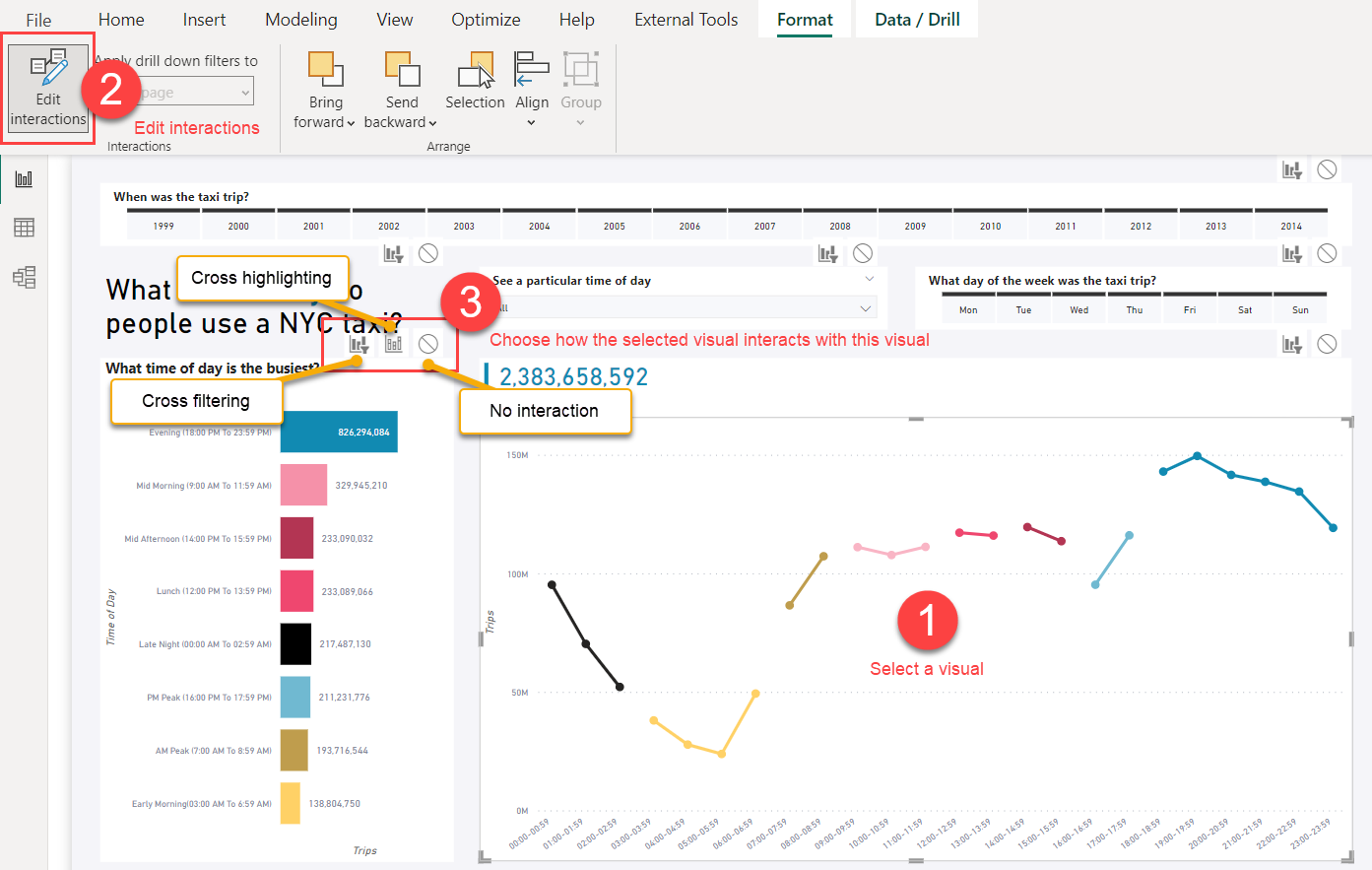
Task: Disable interaction for the year slicer visual
Action: click(x=1327, y=169)
